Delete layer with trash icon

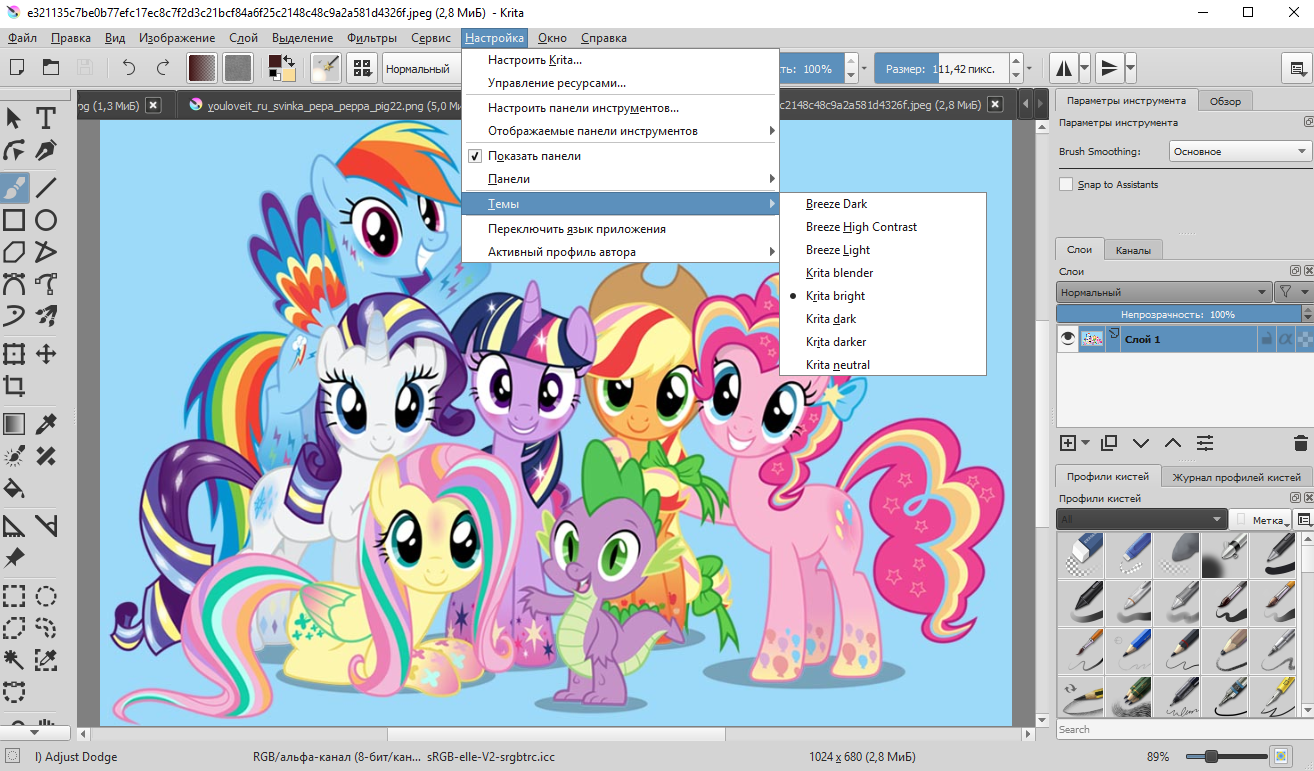(1300, 443)
